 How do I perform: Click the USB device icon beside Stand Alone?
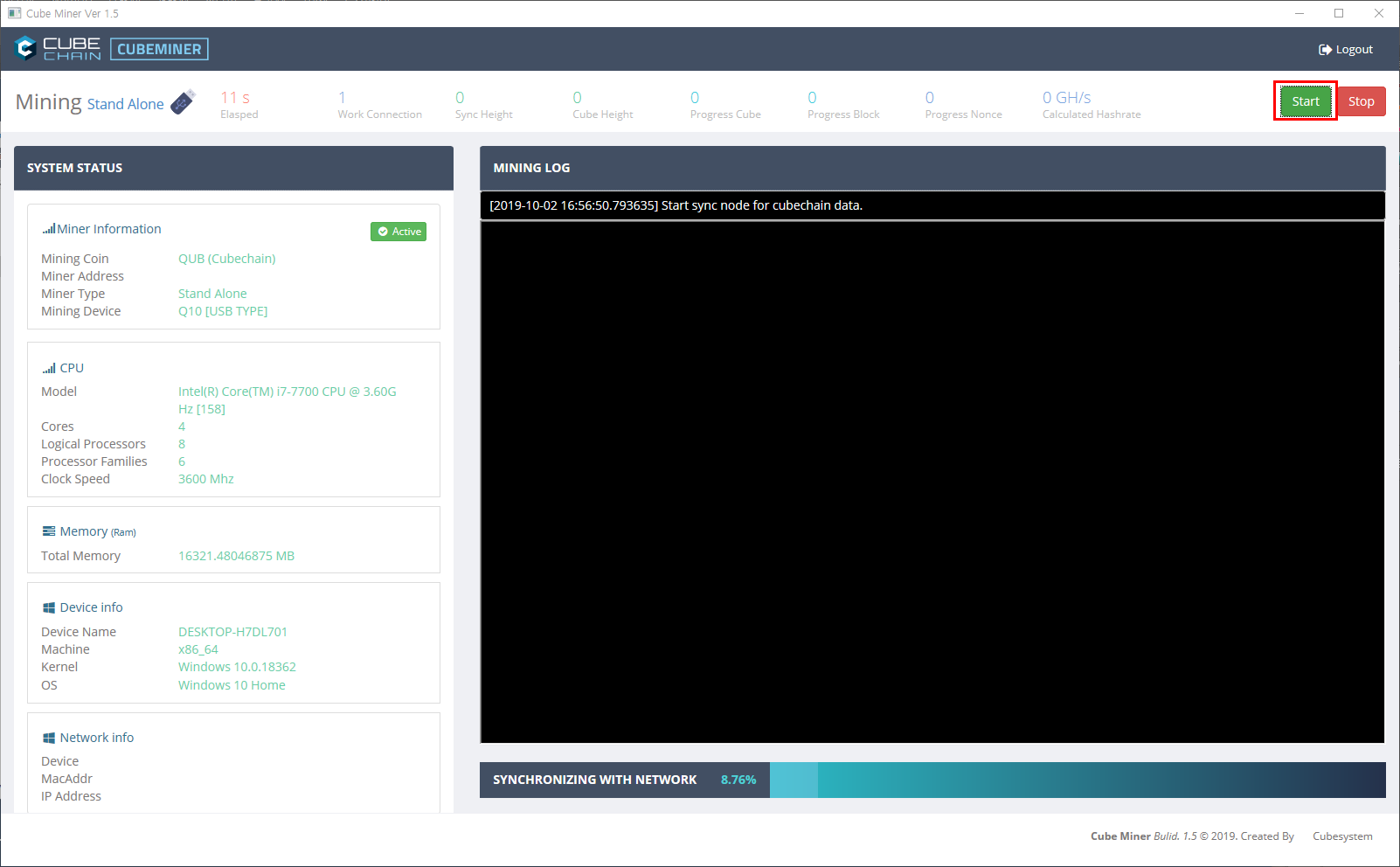(x=183, y=102)
